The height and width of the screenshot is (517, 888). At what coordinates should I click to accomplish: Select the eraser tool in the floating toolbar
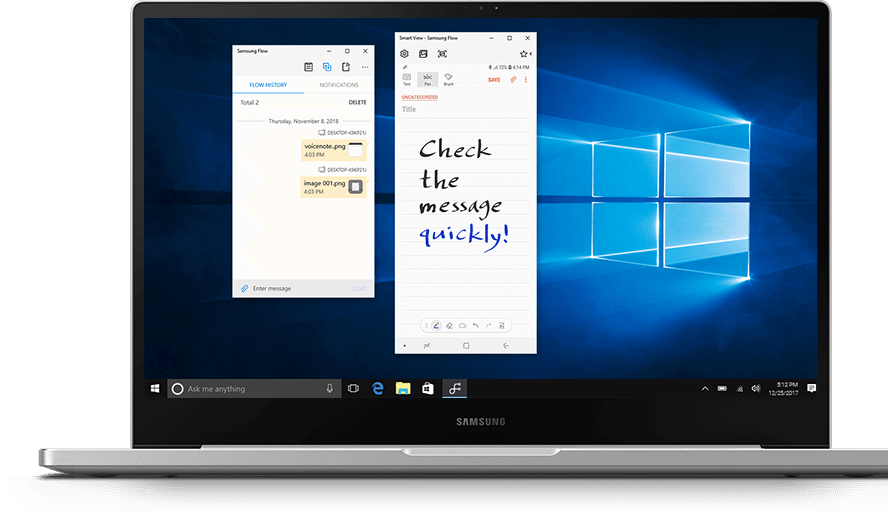[x=449, y=326]
